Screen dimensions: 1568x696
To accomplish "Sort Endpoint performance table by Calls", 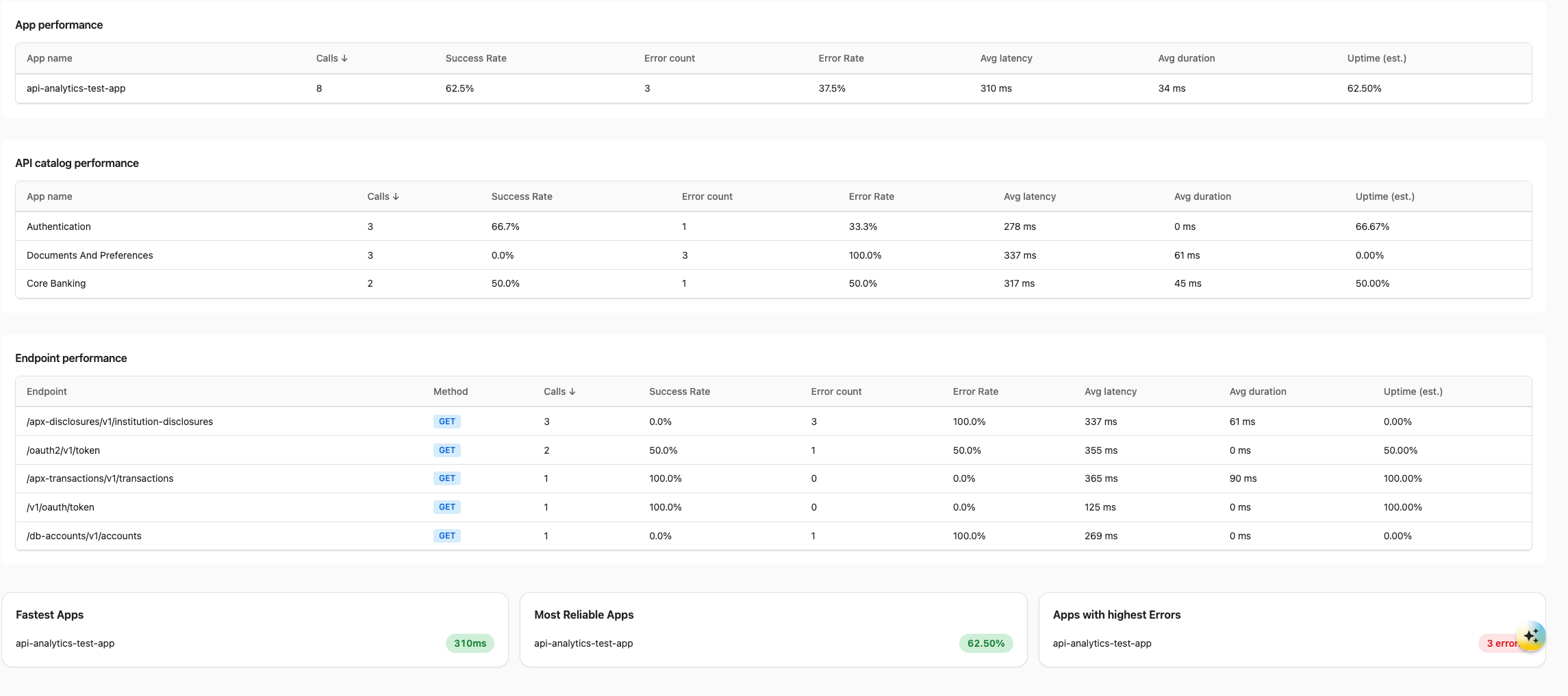I will pos(559,391).
